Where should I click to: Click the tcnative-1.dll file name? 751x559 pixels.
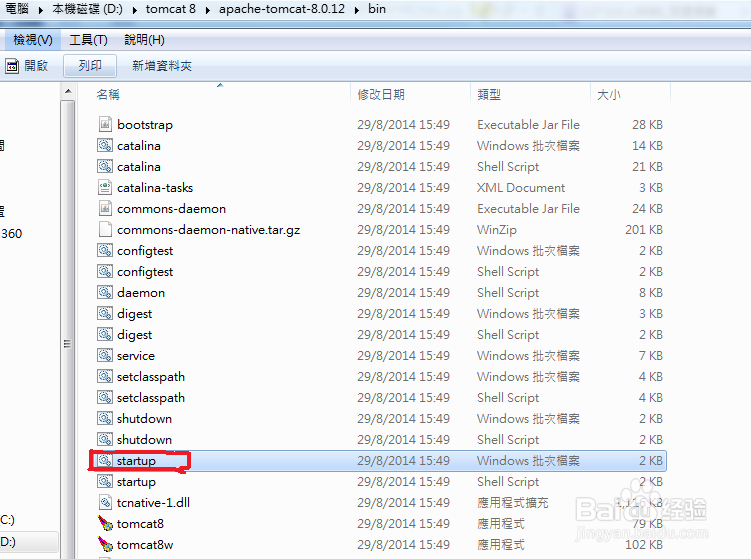pos(153,502)
